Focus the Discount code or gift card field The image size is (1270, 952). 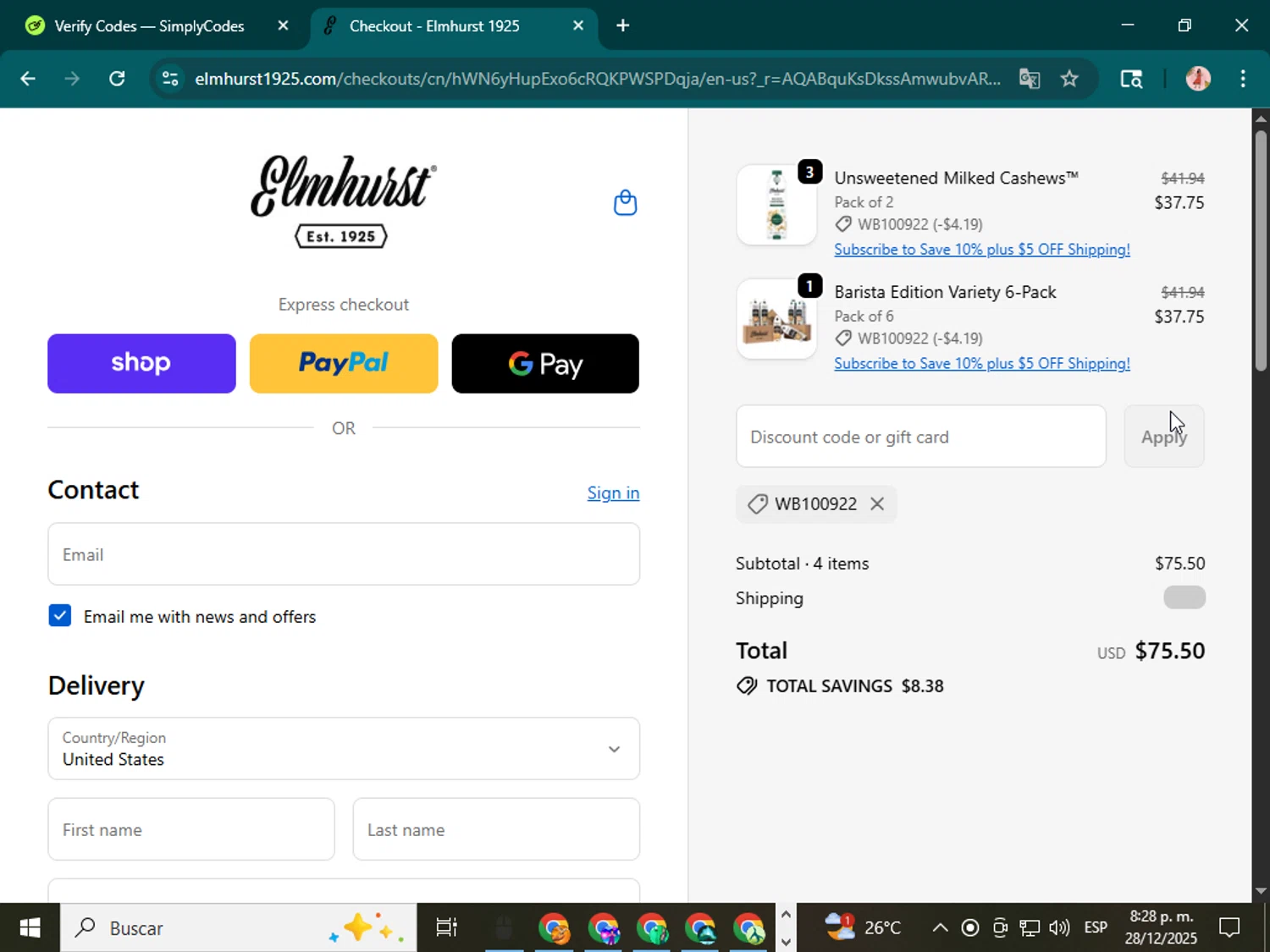pos(921,437)
